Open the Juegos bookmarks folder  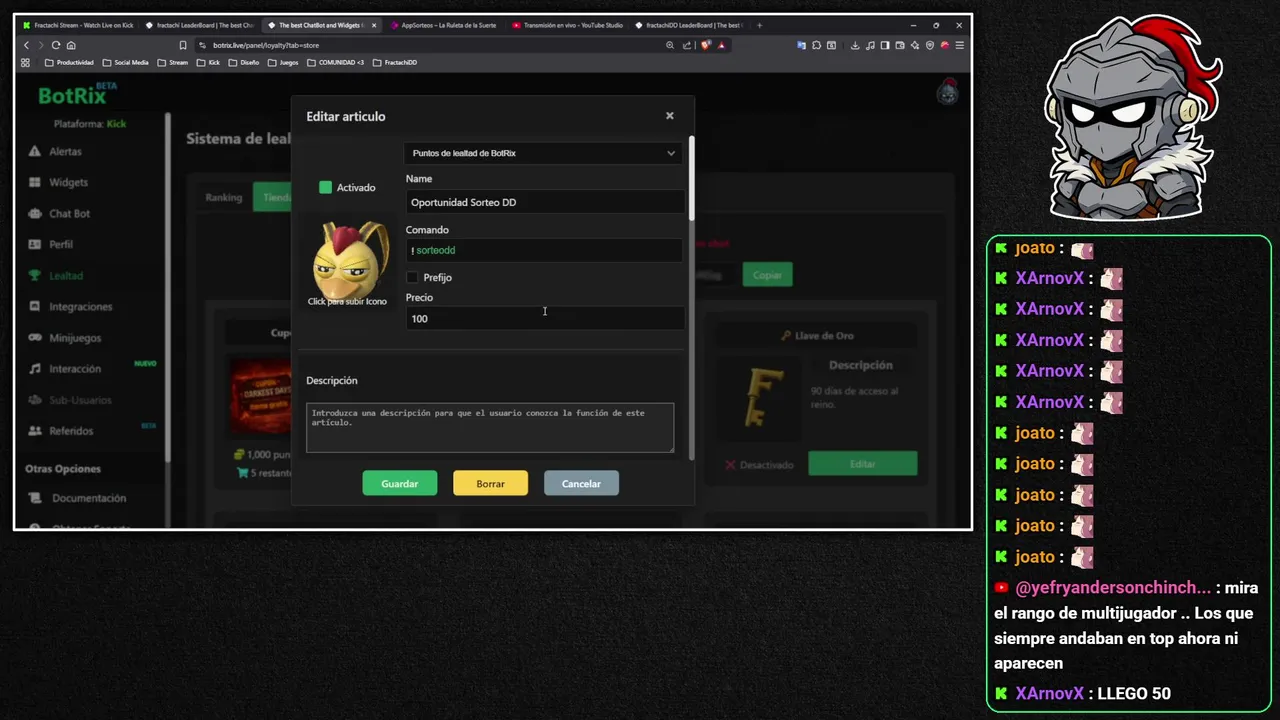click(282, 62)
